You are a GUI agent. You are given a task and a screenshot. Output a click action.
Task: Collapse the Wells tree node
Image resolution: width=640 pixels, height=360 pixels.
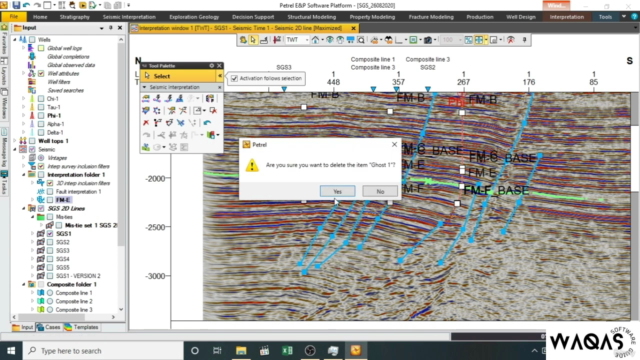pyautogui.click(x=15, y=40)
